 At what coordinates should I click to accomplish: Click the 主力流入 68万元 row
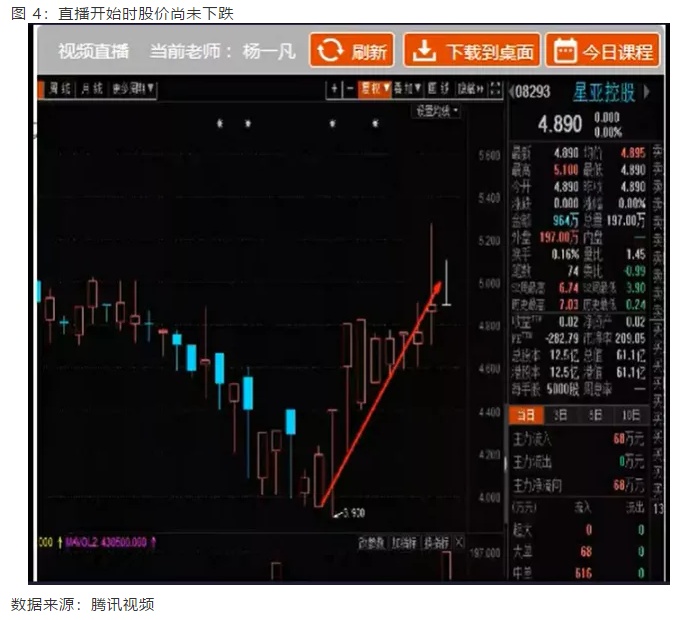tap(578, 439)
